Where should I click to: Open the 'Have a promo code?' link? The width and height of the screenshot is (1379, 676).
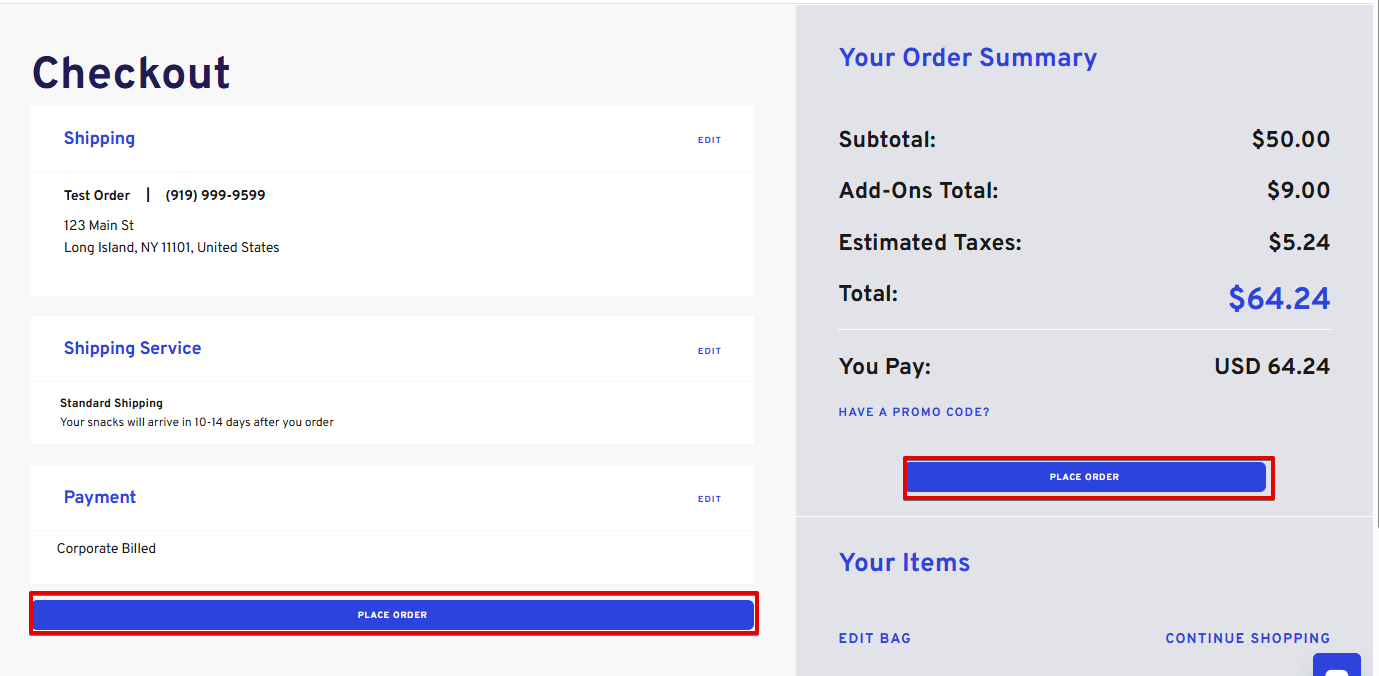point(914,412)
